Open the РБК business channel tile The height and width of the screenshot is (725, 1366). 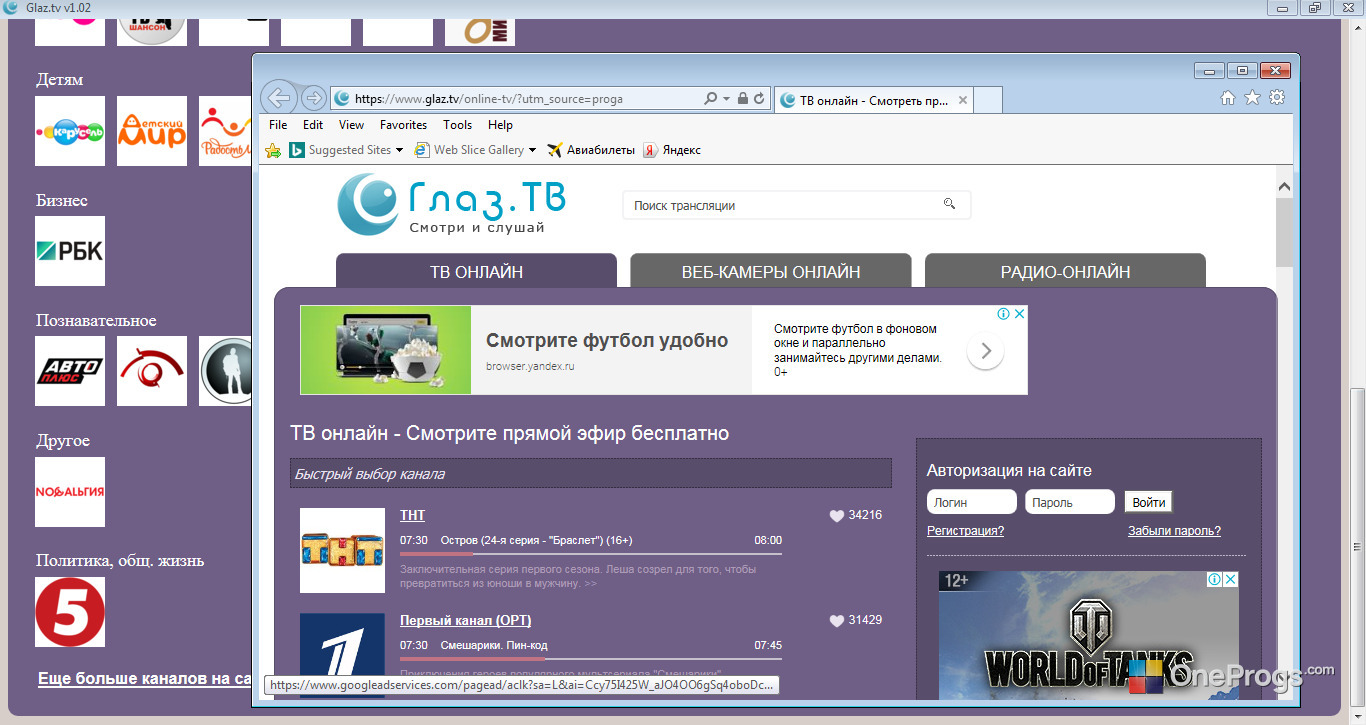pyautogui.click(x=70, y=251)
